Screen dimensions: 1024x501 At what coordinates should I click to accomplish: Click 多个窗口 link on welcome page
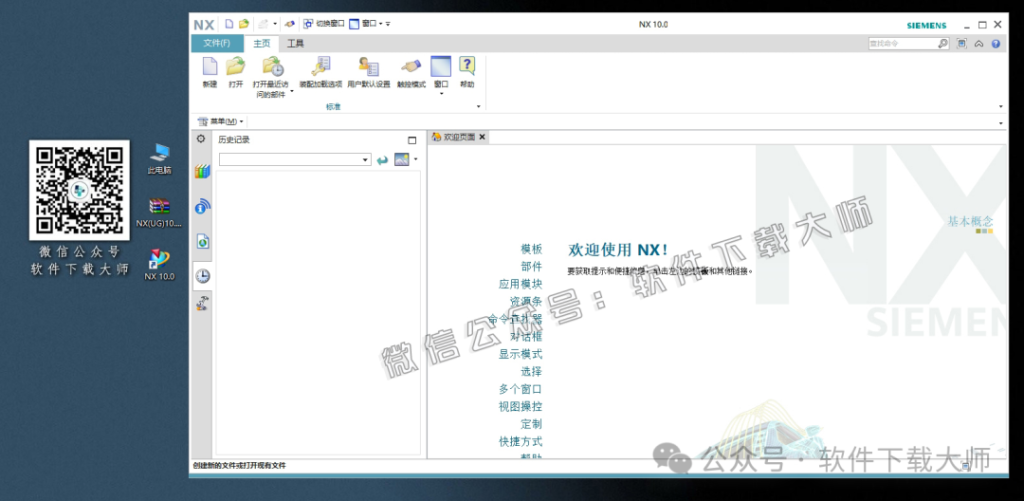click(520, 389)
